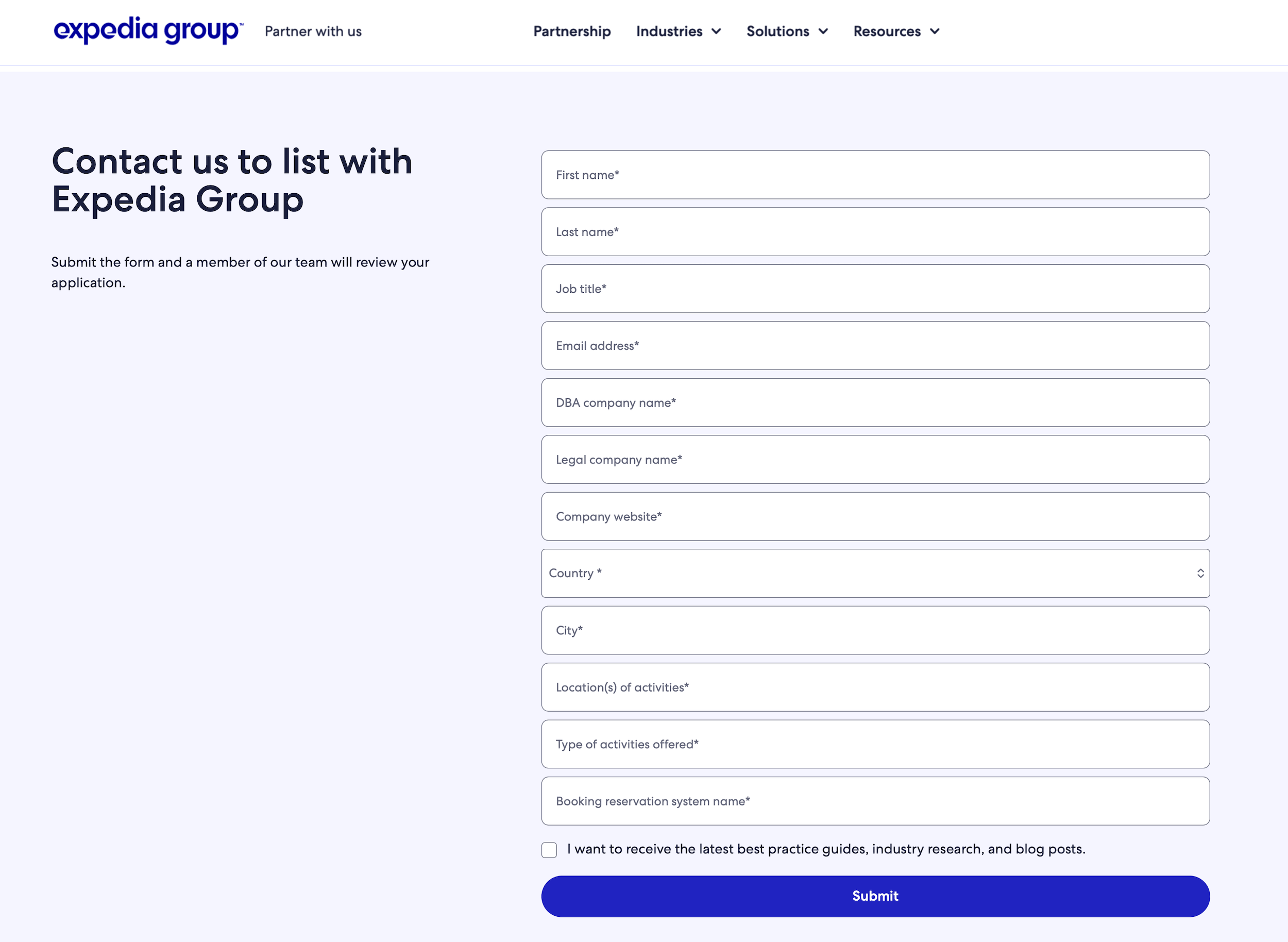Expand the Resources menu chevron
This screenshot has height=942, width=1288.
935,31
